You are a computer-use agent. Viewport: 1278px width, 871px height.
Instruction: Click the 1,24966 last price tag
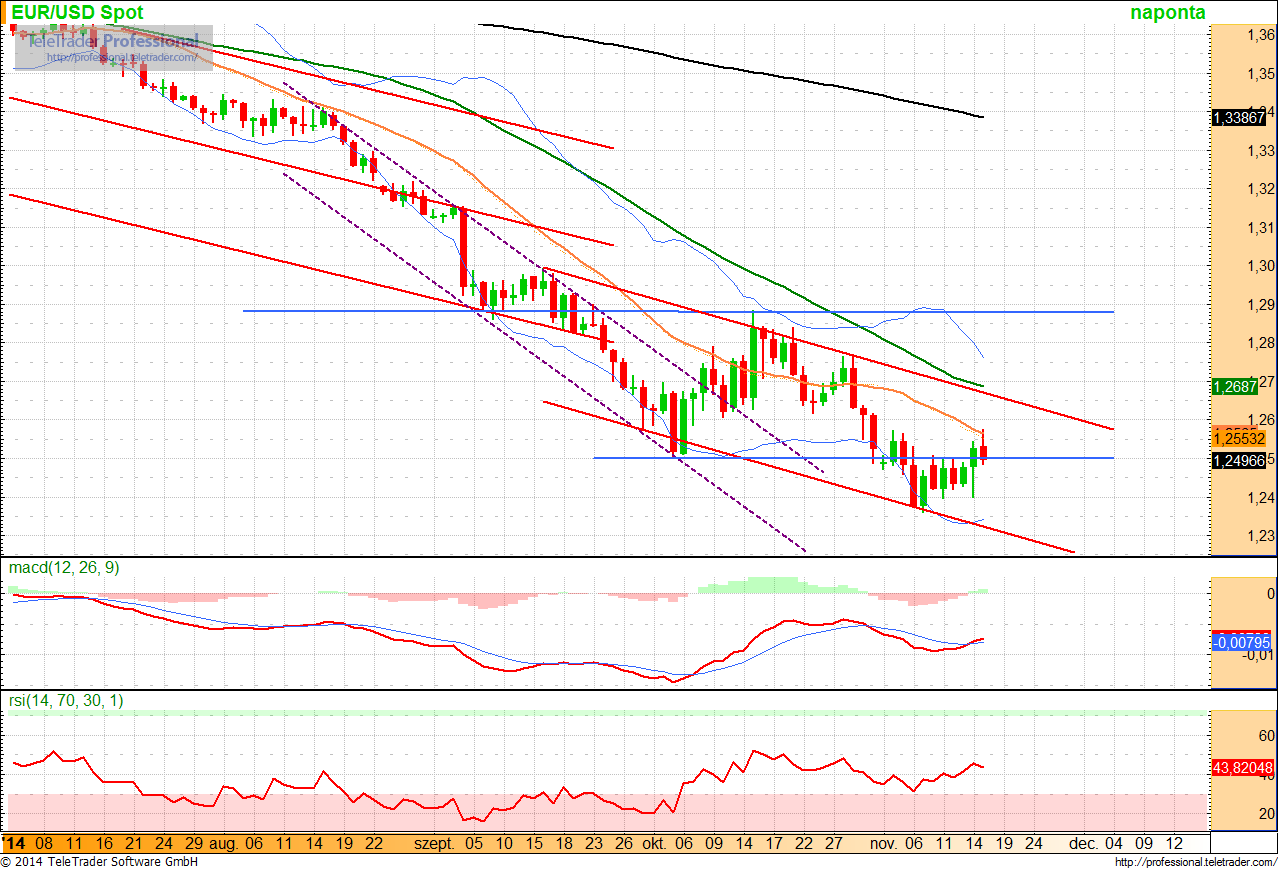(x=1239, y=460)
